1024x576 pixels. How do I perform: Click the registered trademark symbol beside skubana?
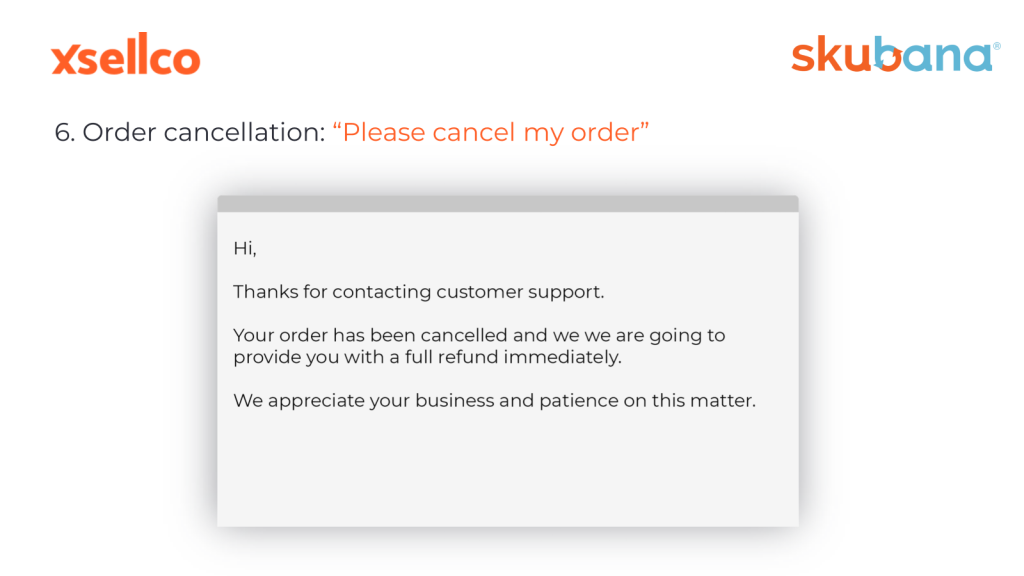pos(997,46)
